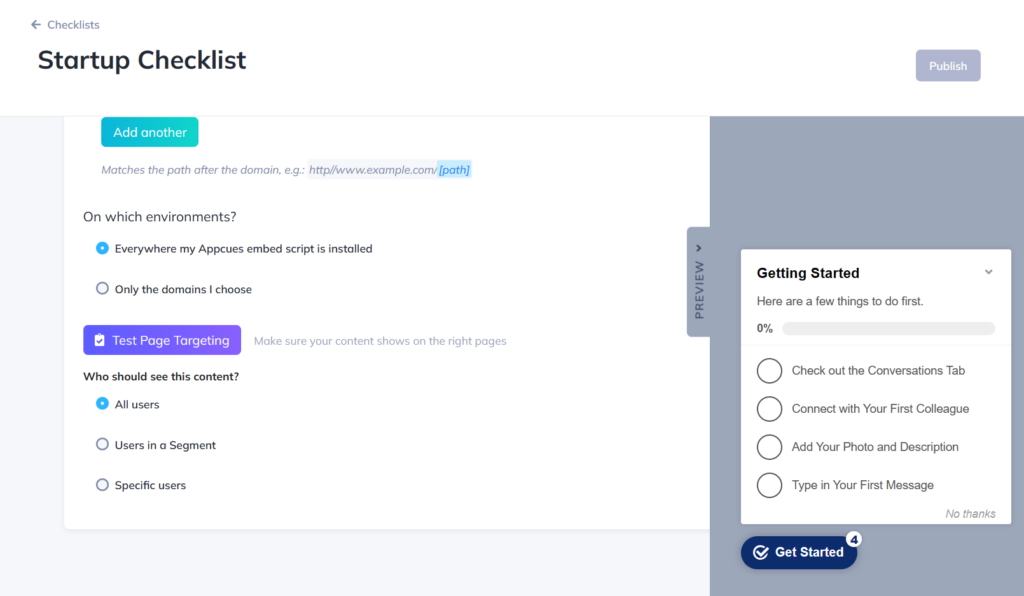Click 'Add another' to add a page rule
The height and width of the screenshot is (596, 1024).
(149, 131)
